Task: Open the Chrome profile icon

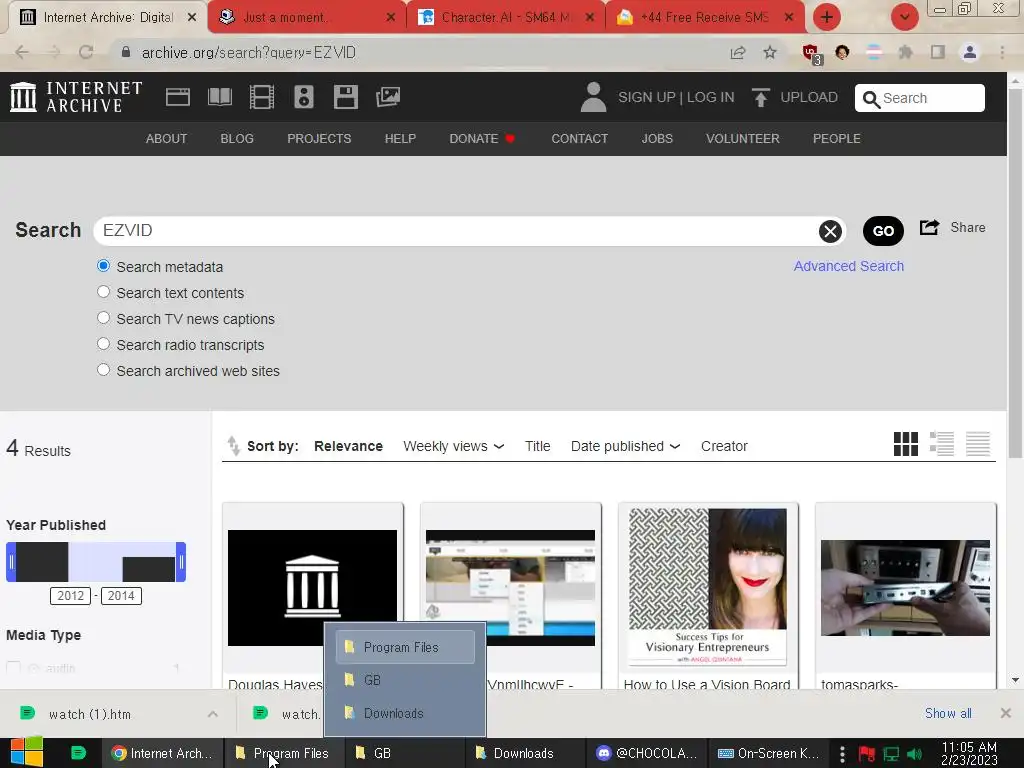Action: (970, 52)
